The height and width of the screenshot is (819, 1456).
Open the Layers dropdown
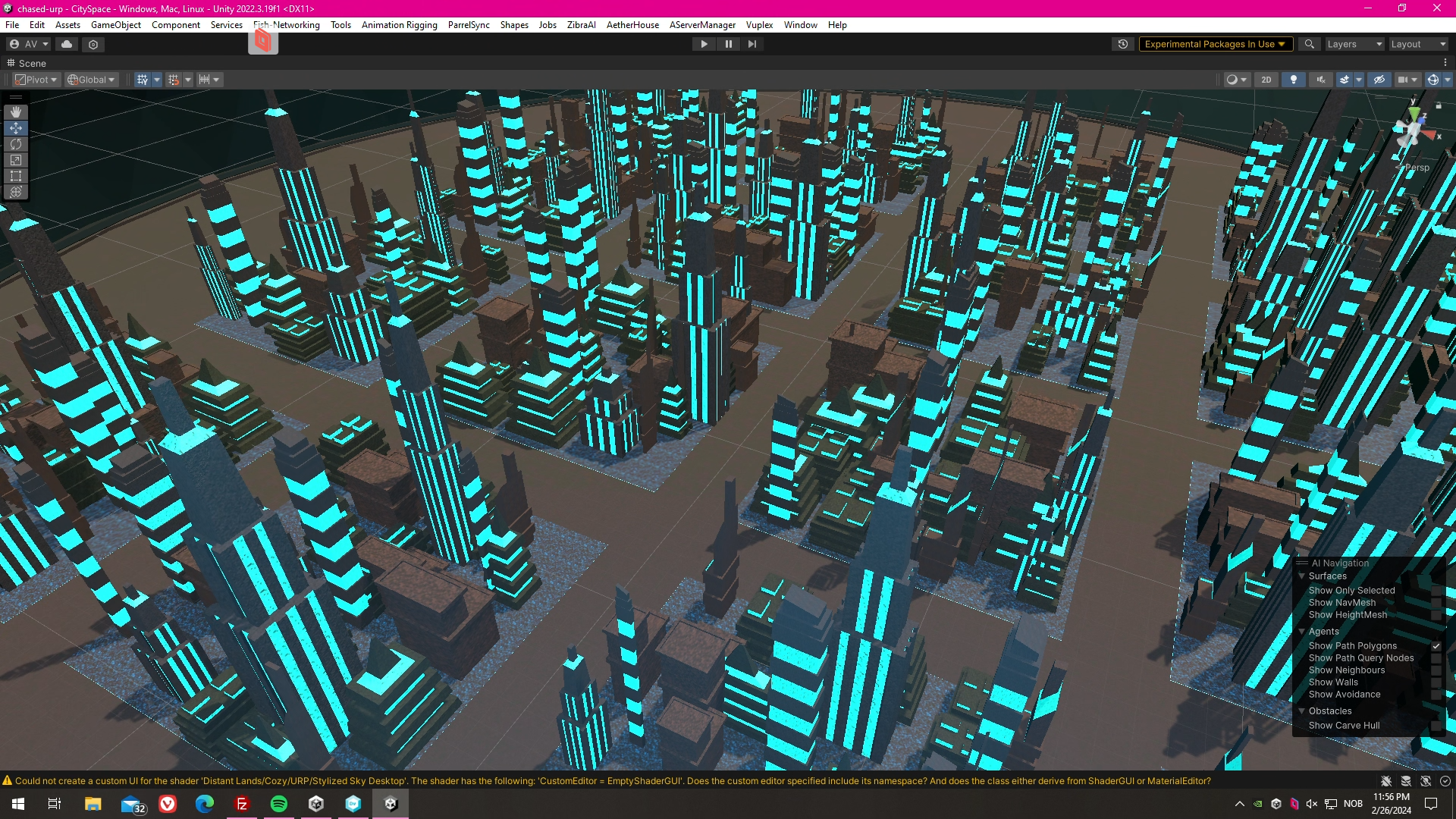(x=1354, y=44)
